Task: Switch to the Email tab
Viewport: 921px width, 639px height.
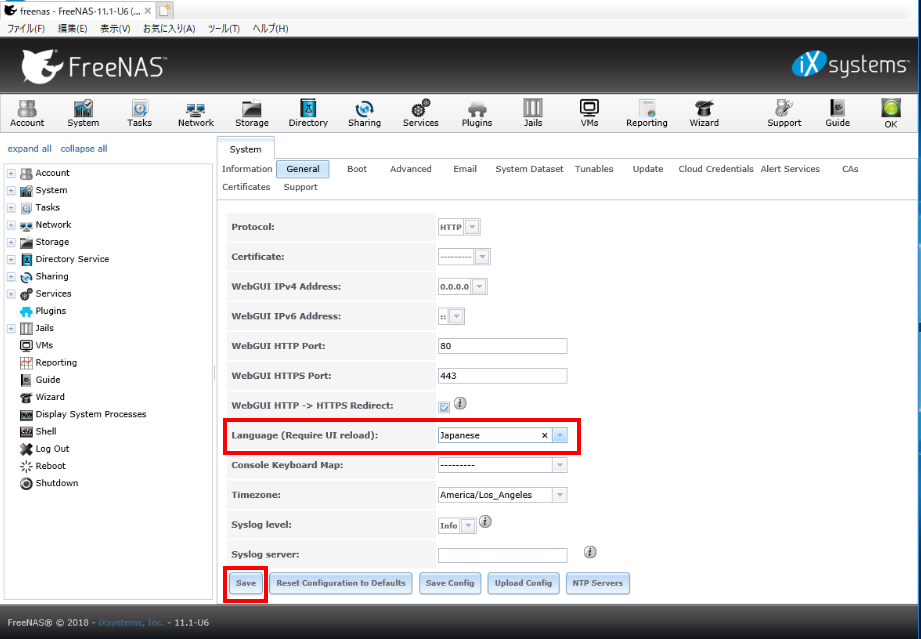Action: tap(465, 169)
